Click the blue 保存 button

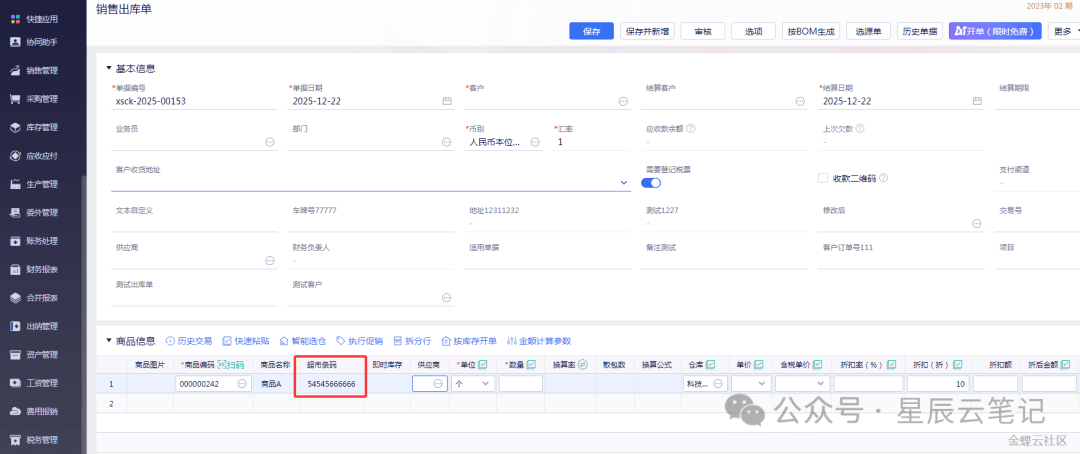[590, 31]
